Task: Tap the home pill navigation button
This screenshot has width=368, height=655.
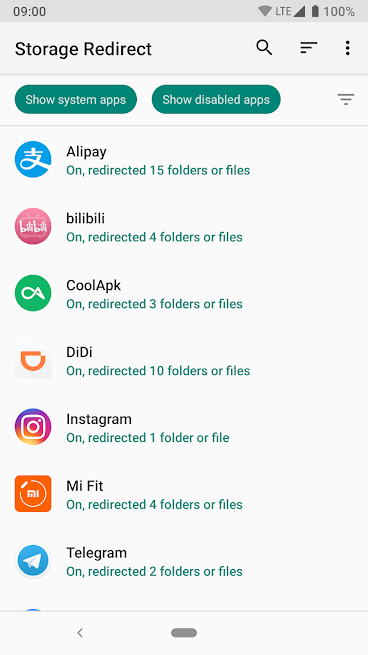Action: coord(184,633)
